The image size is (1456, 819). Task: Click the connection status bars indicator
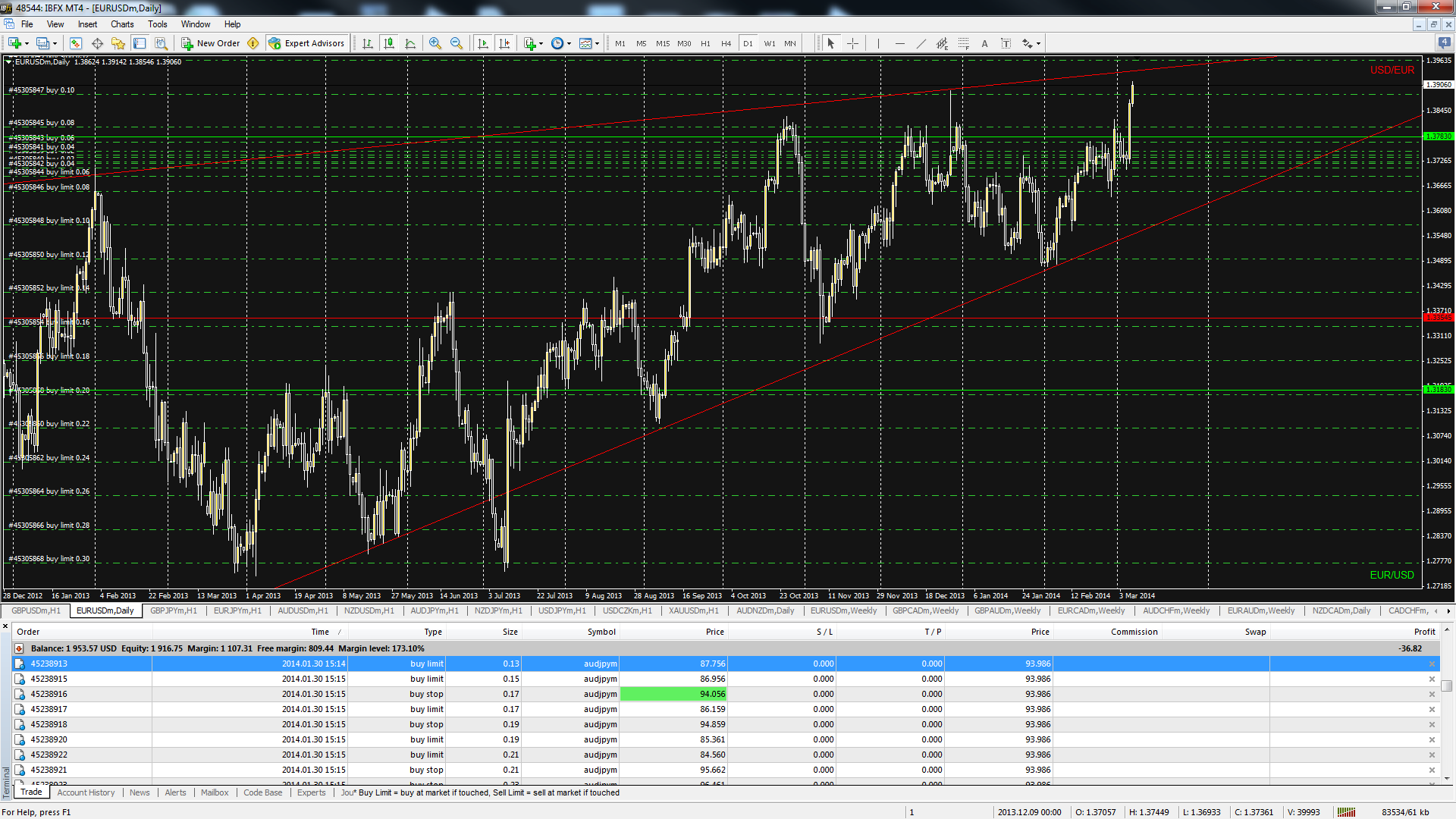(x=1346, y=812)
